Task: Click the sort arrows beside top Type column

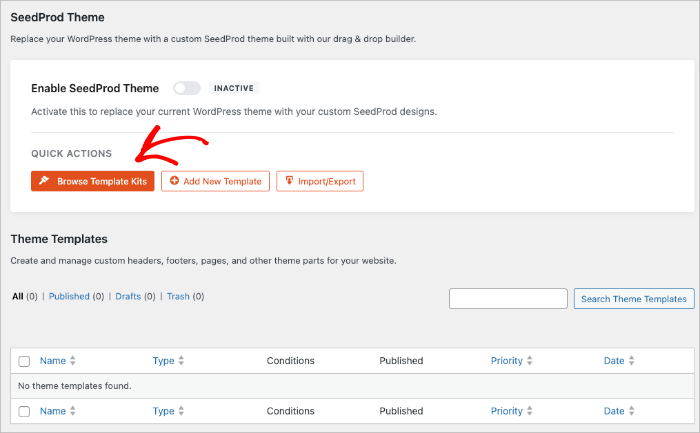Action: pos(181,361)
